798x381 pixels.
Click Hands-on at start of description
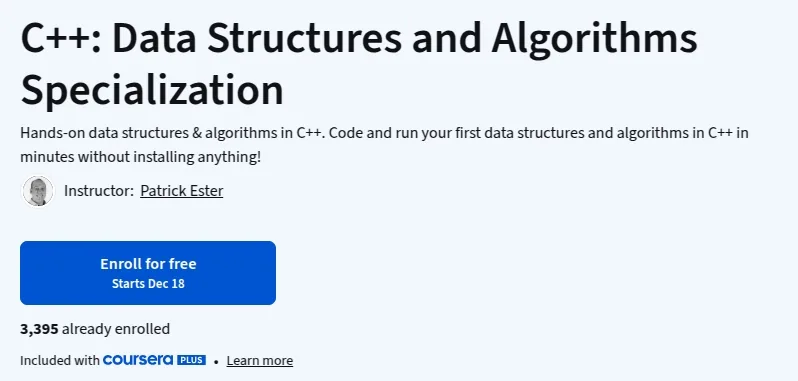pyautogui.click(x=52, y=133)
